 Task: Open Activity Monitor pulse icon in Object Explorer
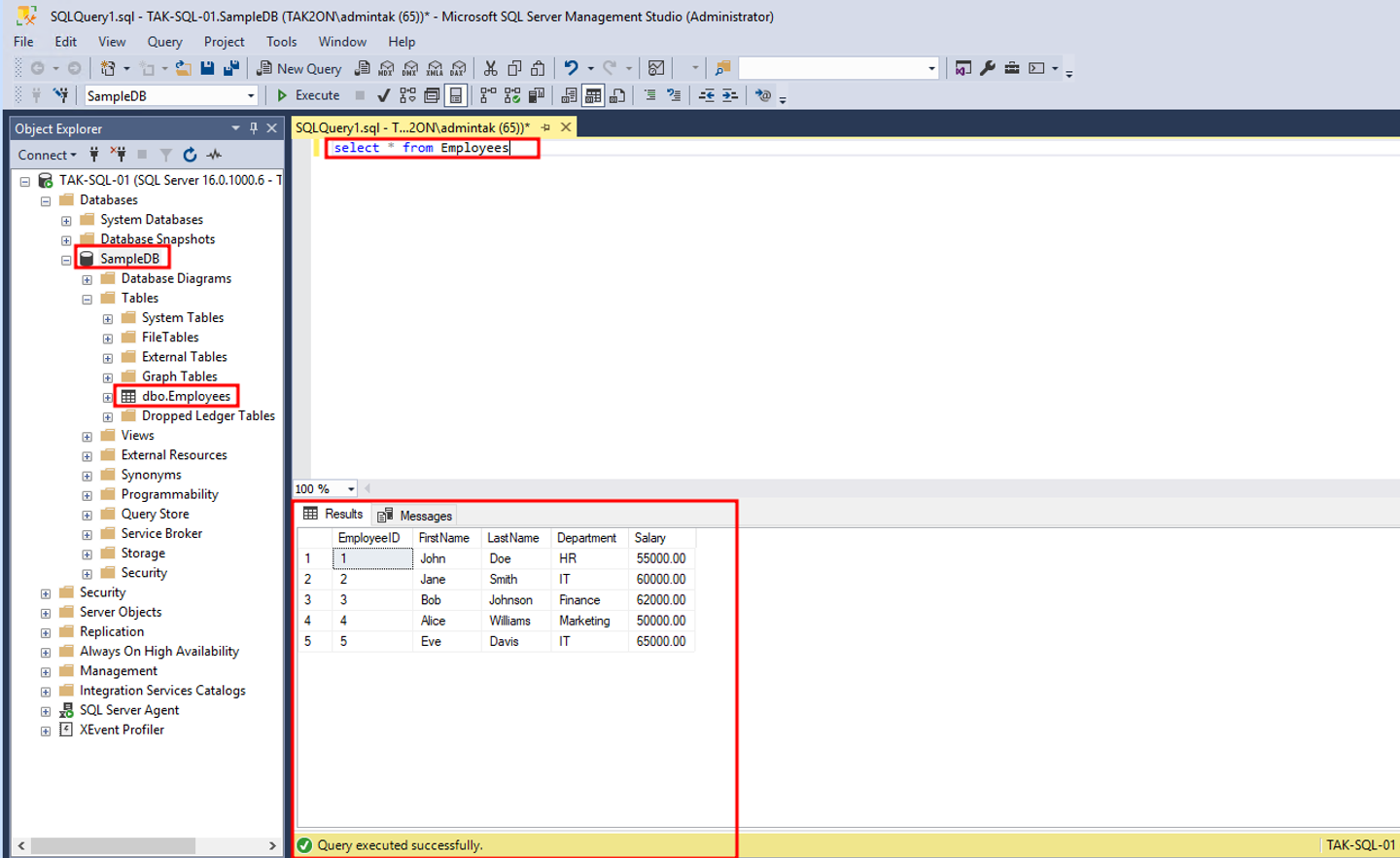pos(214,155)
